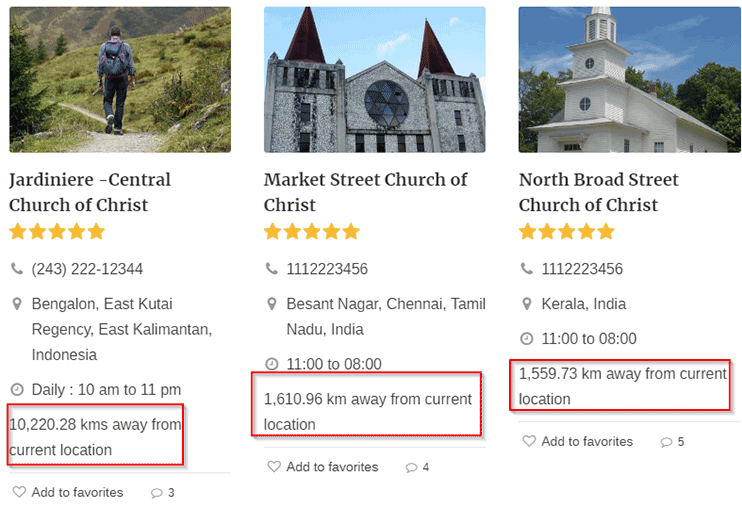Click North Broad Street five-star rating
Viewport: 742px width, 508px height.
567,232
